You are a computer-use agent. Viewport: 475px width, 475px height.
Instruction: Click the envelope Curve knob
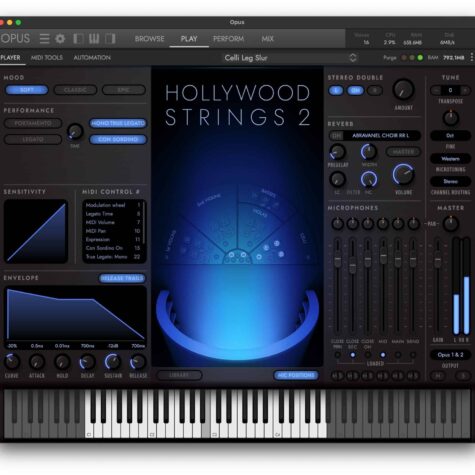(x=12, y=362)
